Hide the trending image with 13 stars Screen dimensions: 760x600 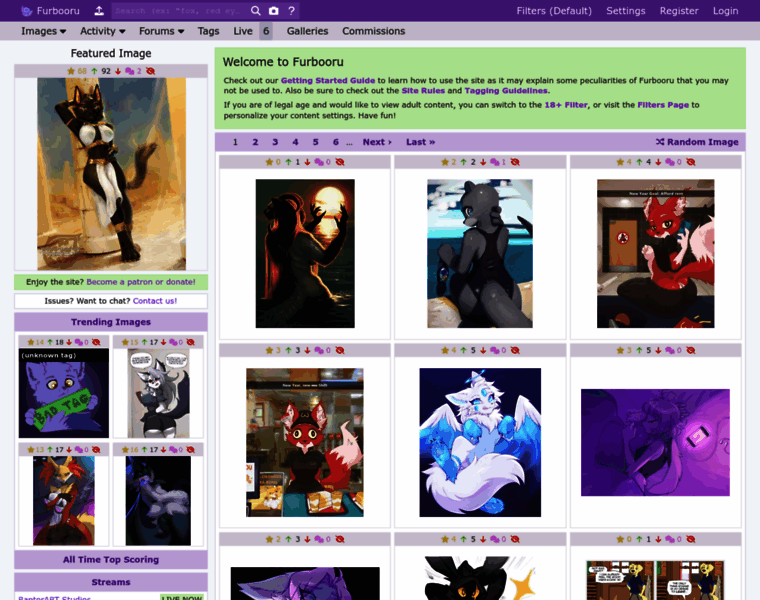pos(96,450)
